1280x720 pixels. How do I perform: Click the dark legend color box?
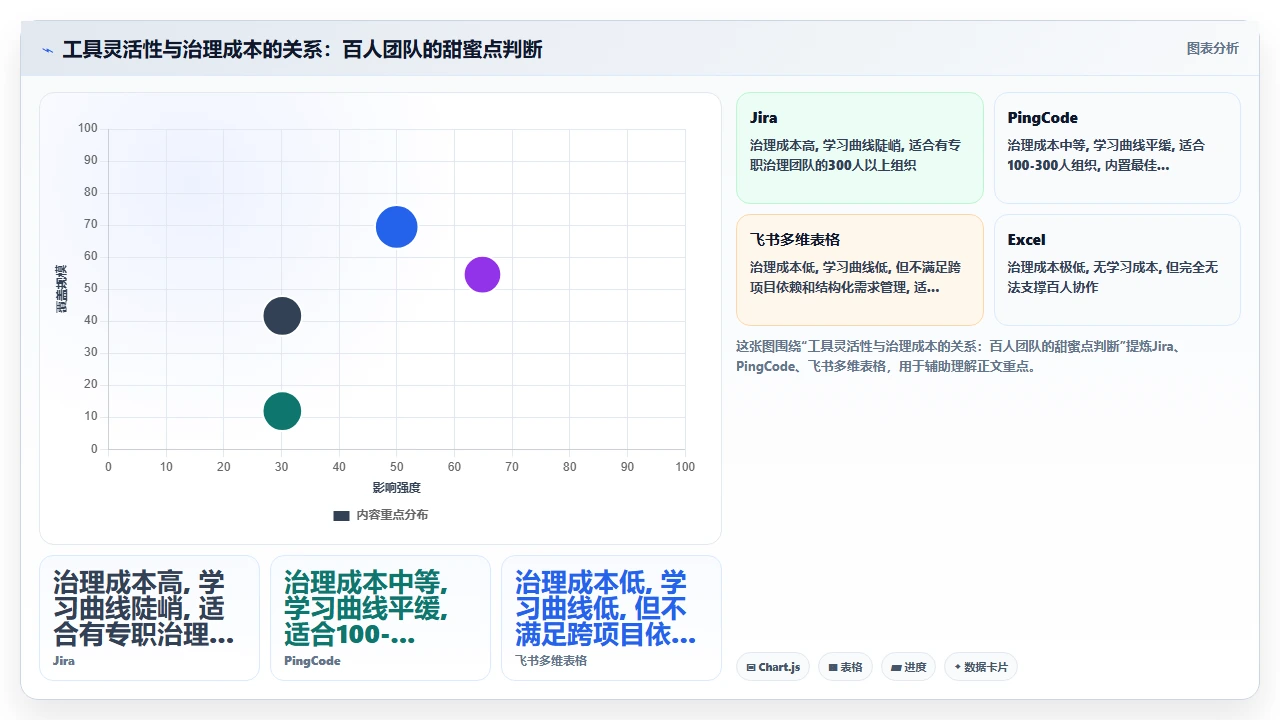[341, 516]
